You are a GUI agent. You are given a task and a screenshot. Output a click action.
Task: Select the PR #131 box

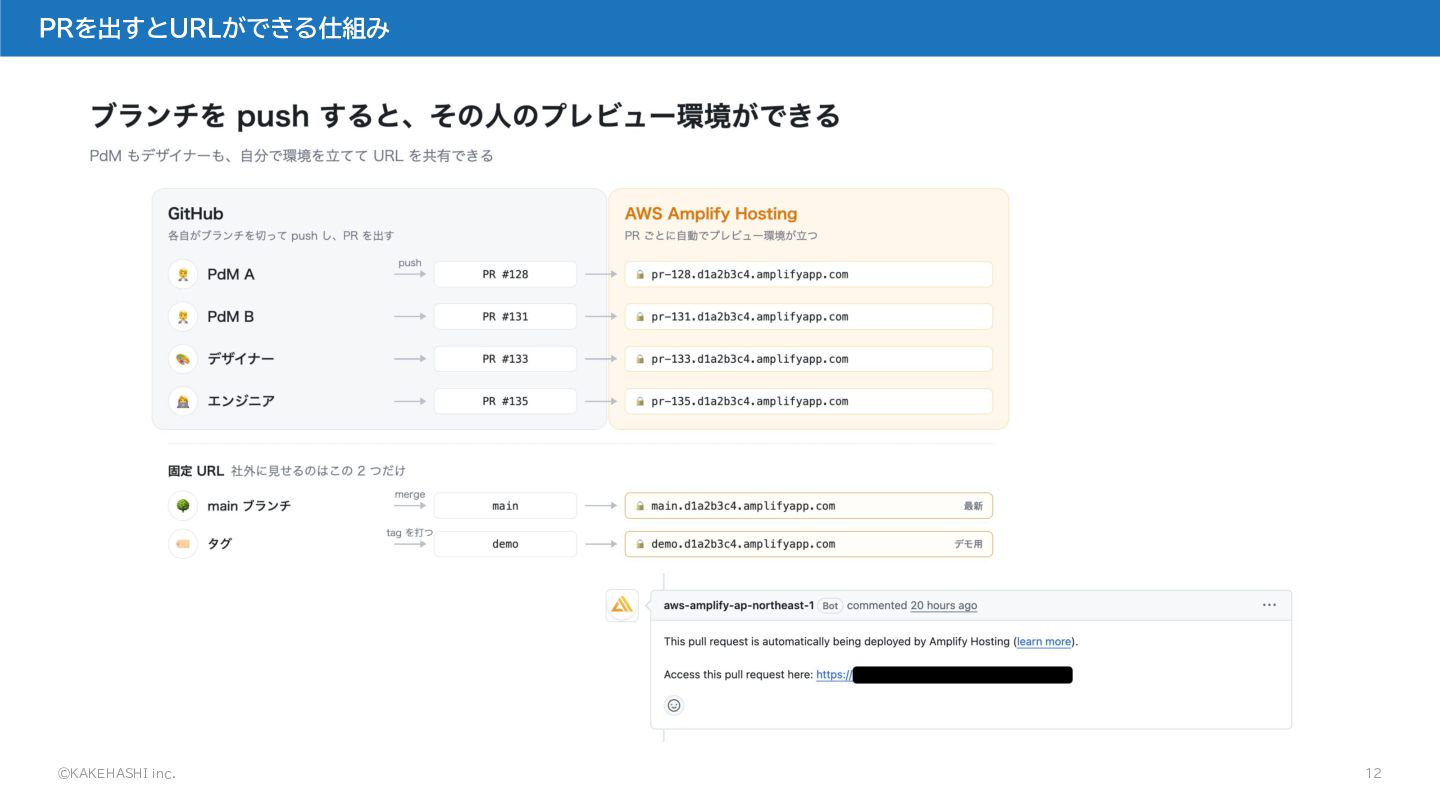505,317
